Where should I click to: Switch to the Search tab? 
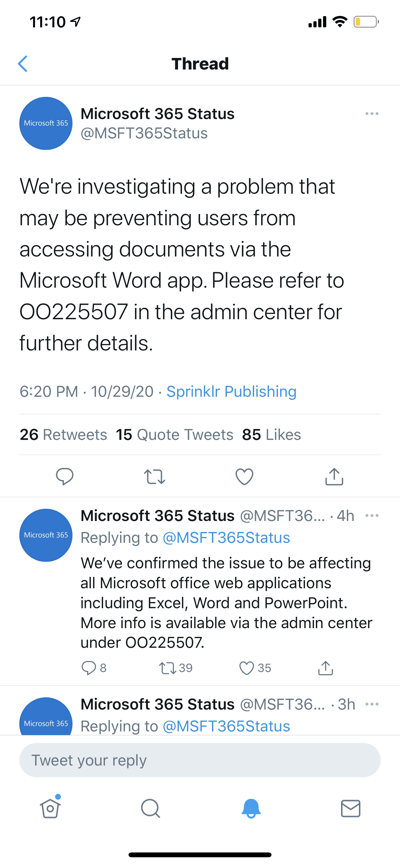coord(150,809)
